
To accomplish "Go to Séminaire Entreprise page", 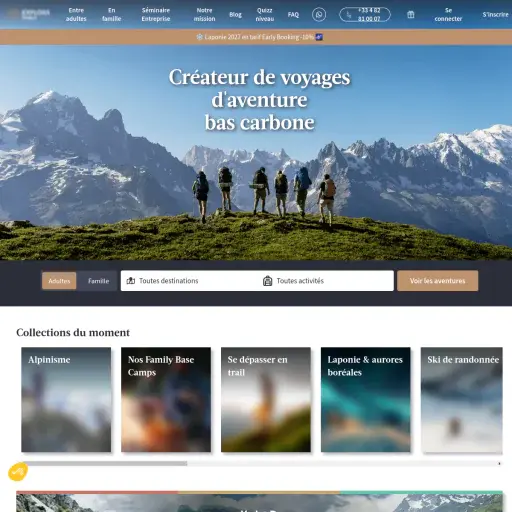I will click(x=156, y=15).
